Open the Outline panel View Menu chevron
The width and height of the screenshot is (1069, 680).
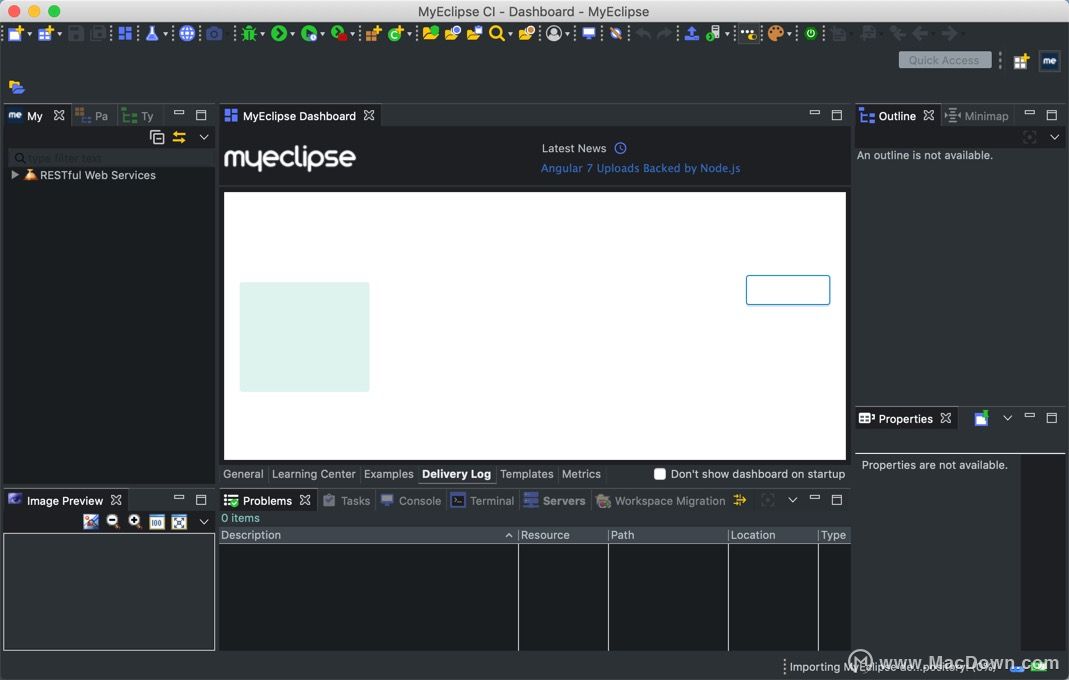pyautogui.click(x=1054, y=137)
